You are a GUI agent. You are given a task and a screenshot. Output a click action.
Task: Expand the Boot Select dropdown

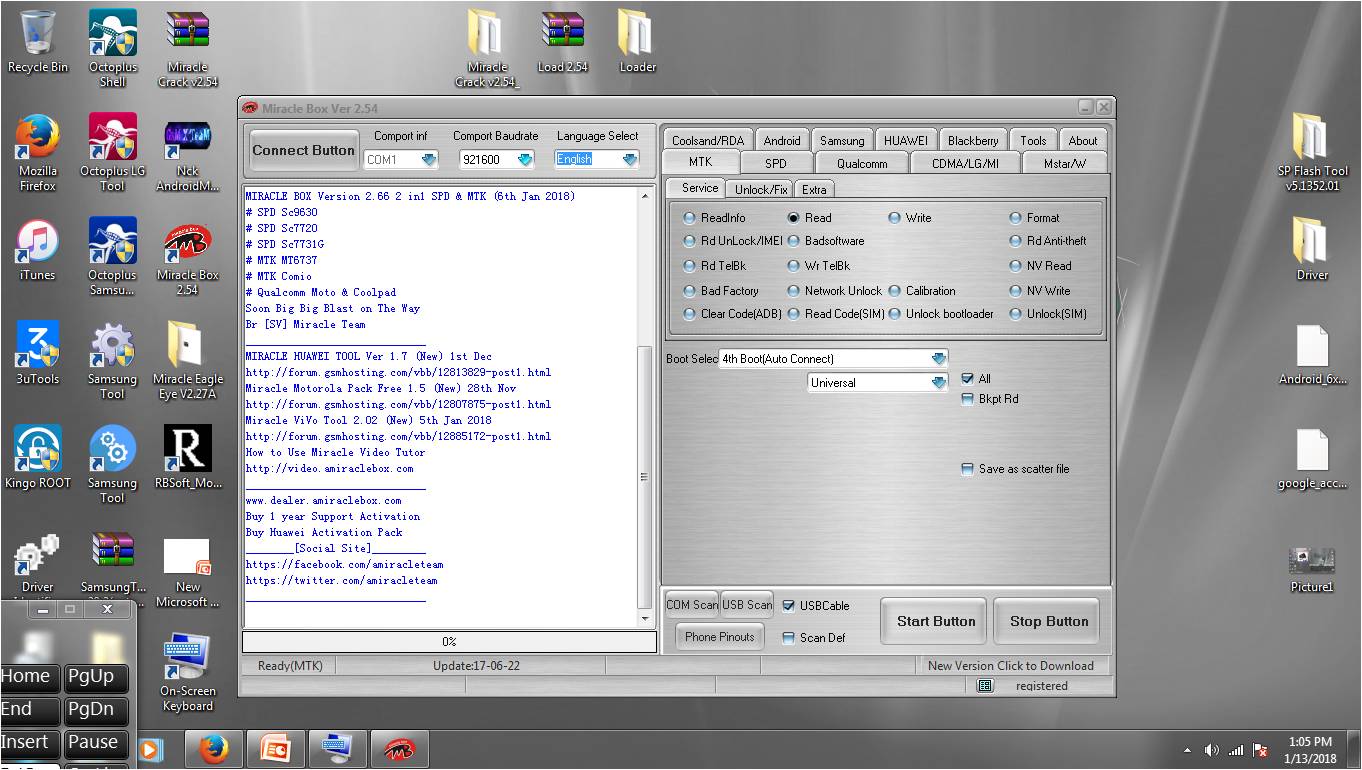937,358
